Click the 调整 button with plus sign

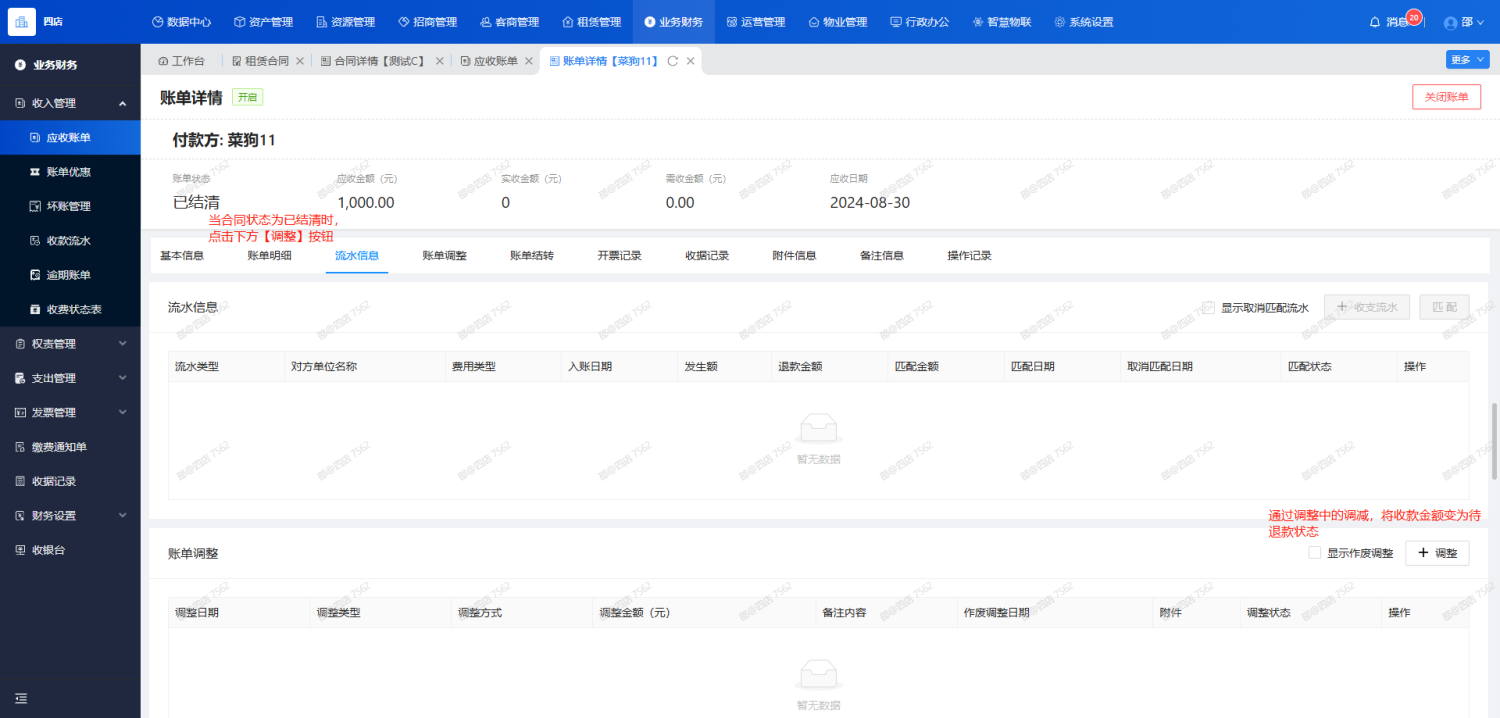pos(1437,553)
